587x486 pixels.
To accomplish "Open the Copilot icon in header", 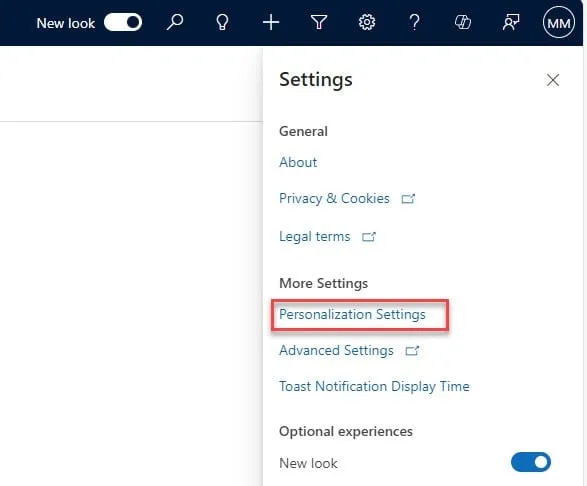I will [463, 22].
